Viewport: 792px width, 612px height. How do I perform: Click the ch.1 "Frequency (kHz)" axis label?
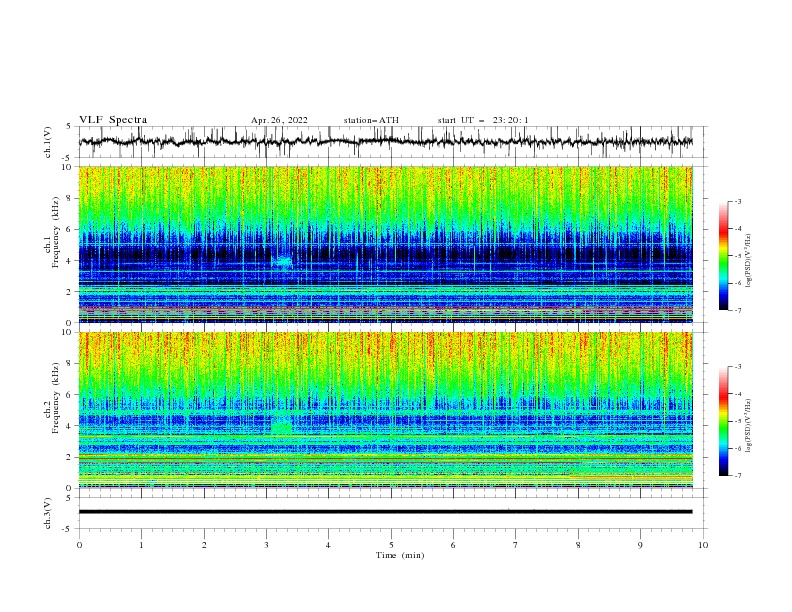coord(55,233)
